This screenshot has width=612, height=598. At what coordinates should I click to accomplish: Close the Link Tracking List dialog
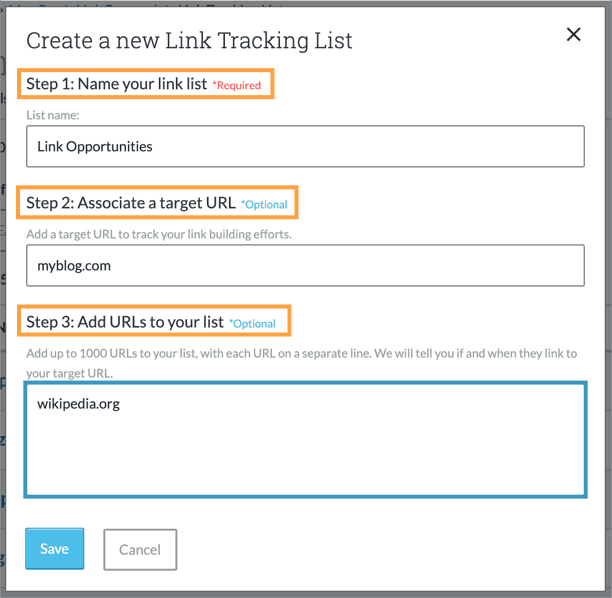pyautogui.click(x=573, y=35)
